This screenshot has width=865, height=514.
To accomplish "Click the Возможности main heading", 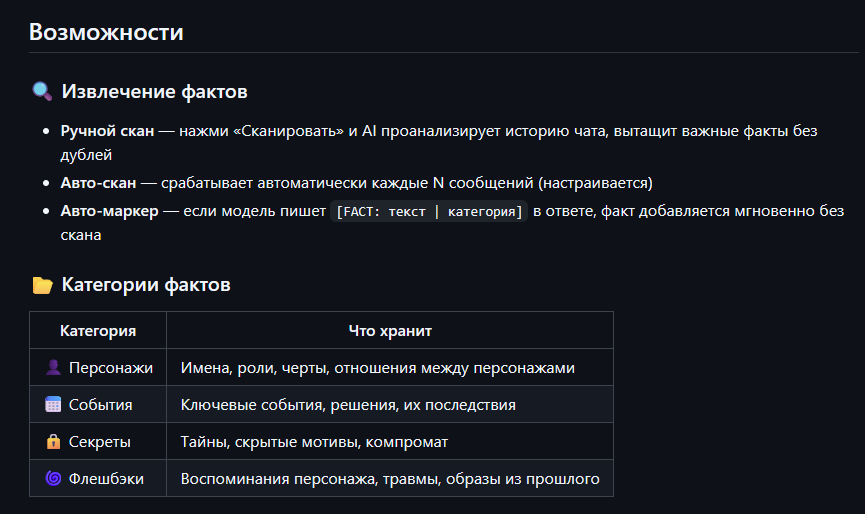I will tap(106, 32).
